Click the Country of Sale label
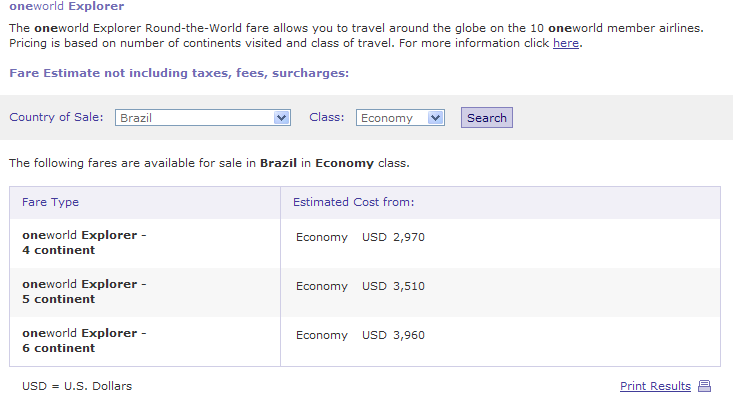The width and height of the screenshot is (733, 403). point(56,117)
